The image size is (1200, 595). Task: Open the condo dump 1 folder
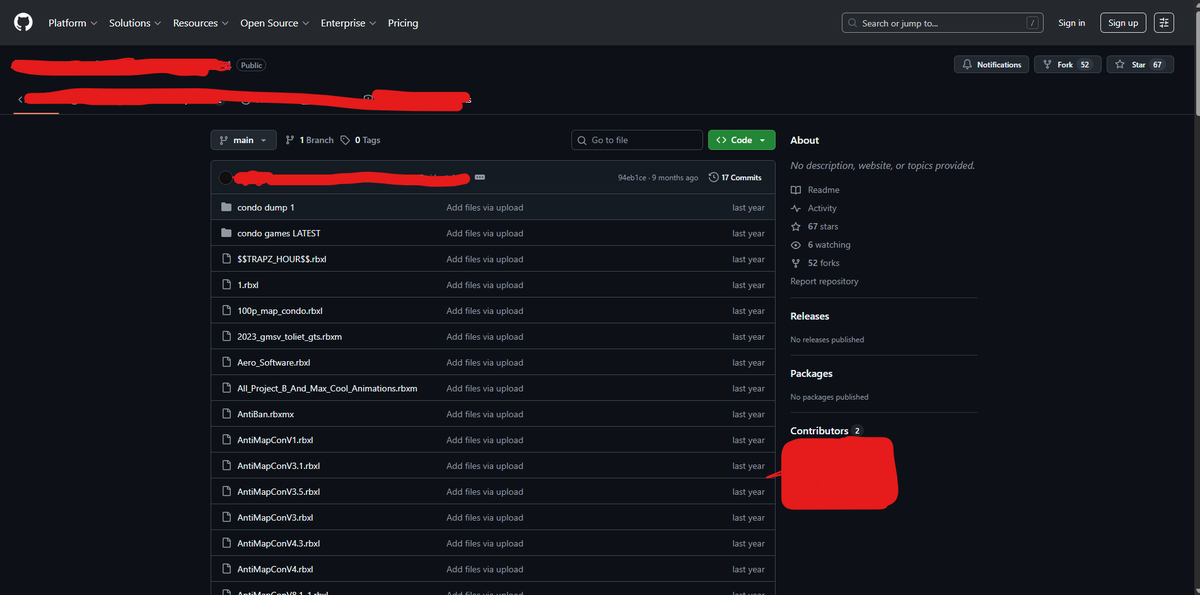click(x=266, y=208)
